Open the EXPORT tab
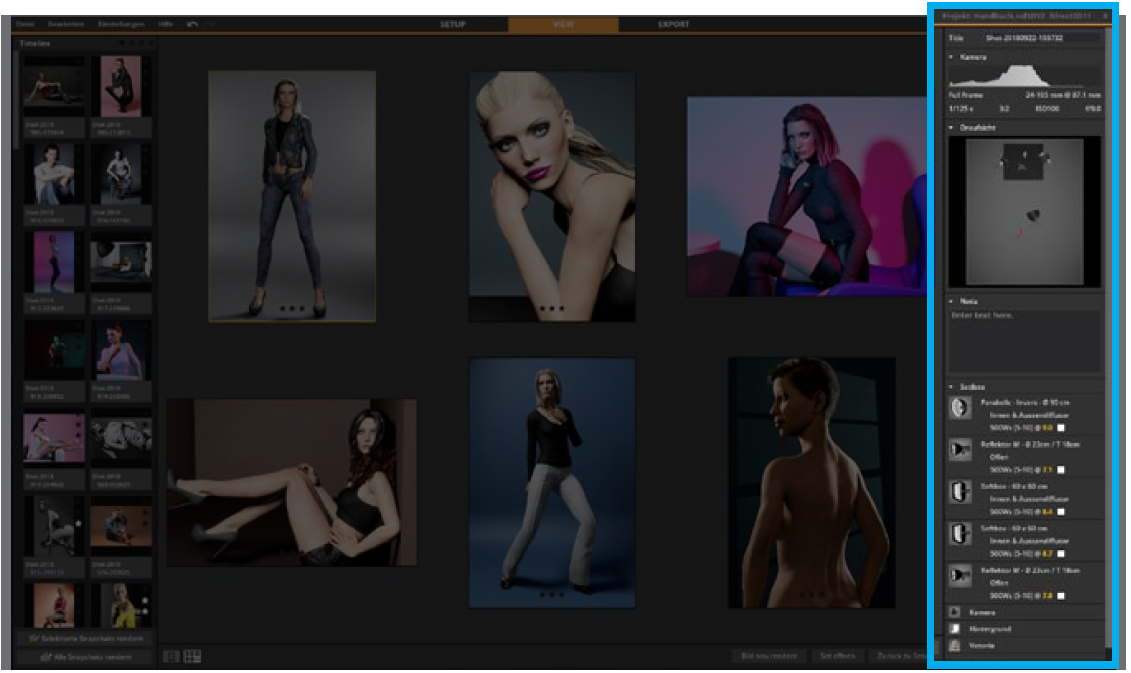 (673, 24)
